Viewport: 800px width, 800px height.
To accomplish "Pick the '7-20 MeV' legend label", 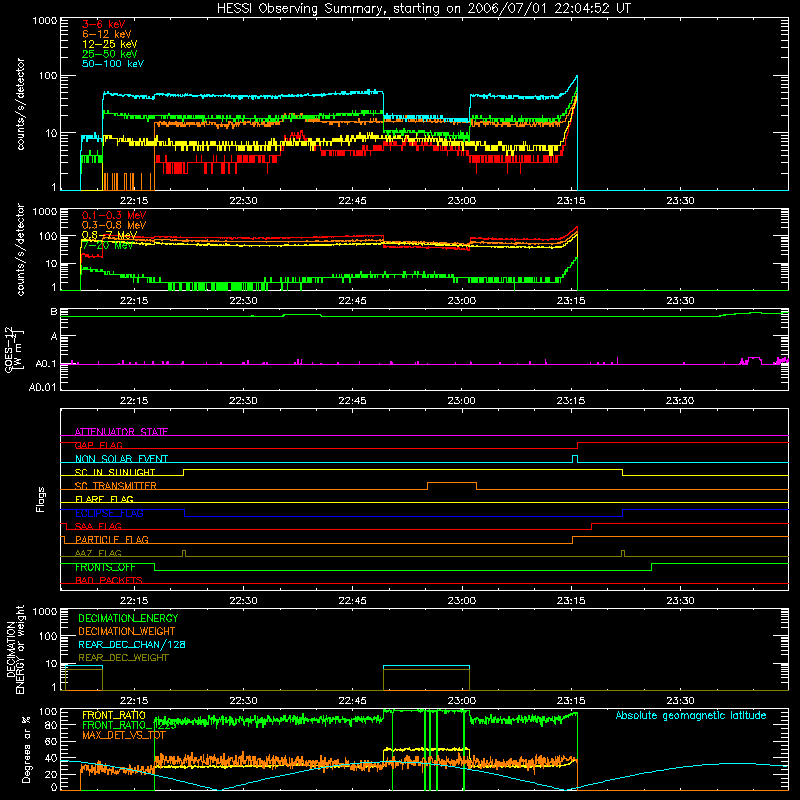I will click(x=107, y=245).
